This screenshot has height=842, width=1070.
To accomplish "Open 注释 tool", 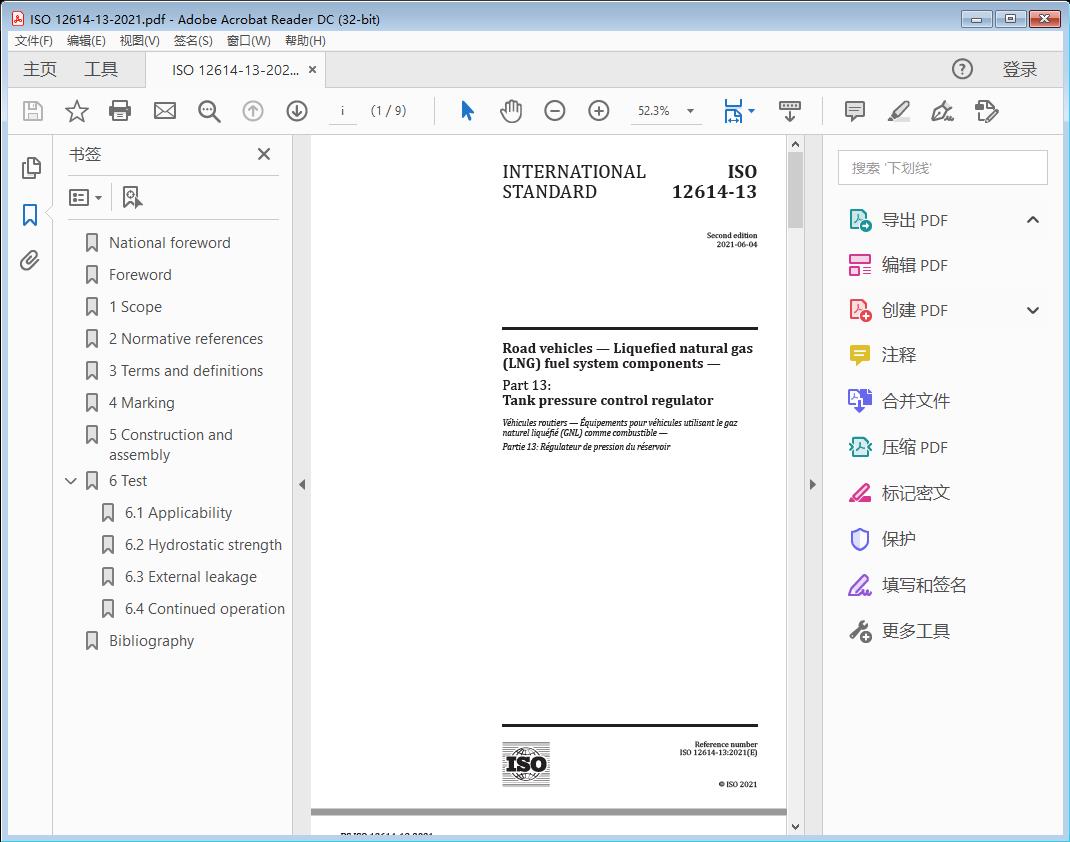I will point(882,355).
